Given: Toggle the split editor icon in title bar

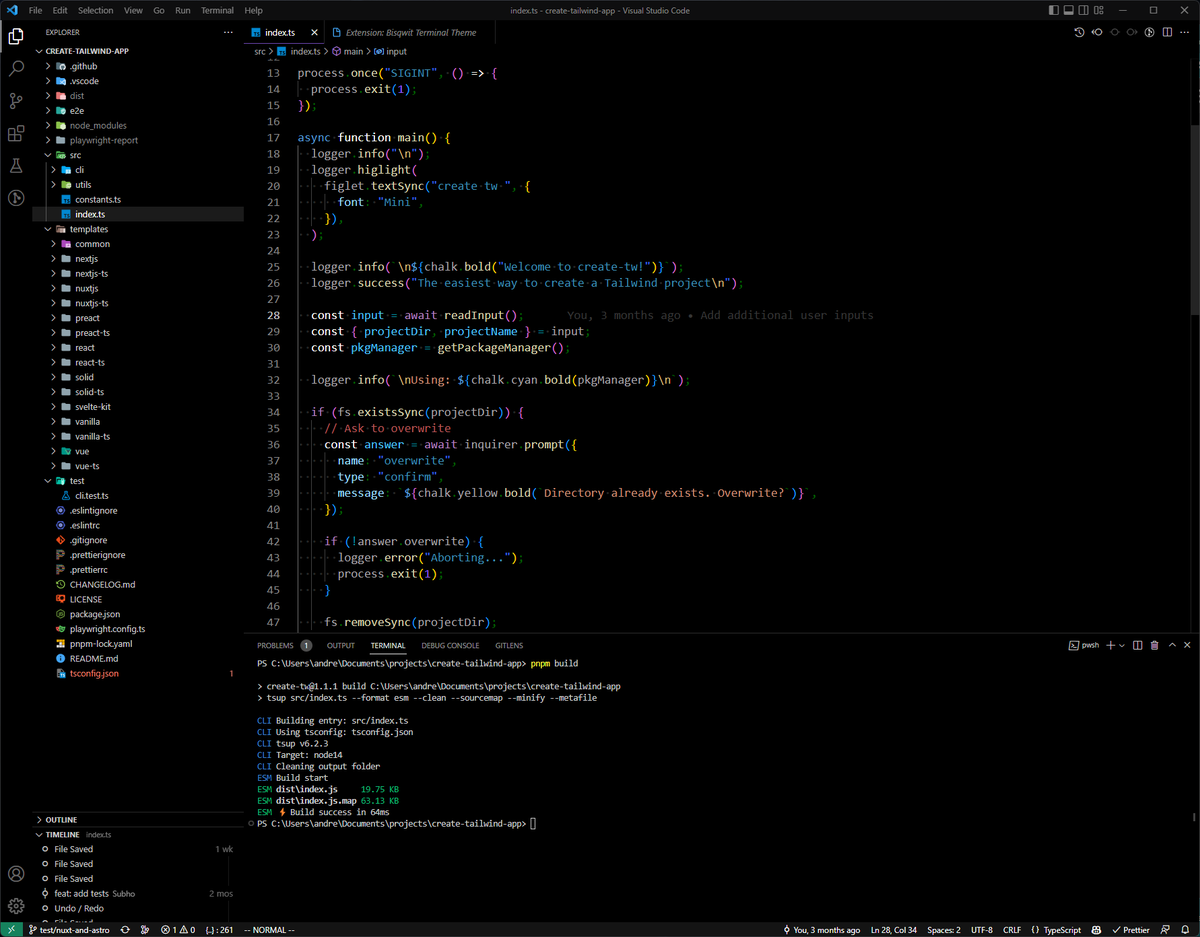Looking at the screenshot, I should point(1166,32).
